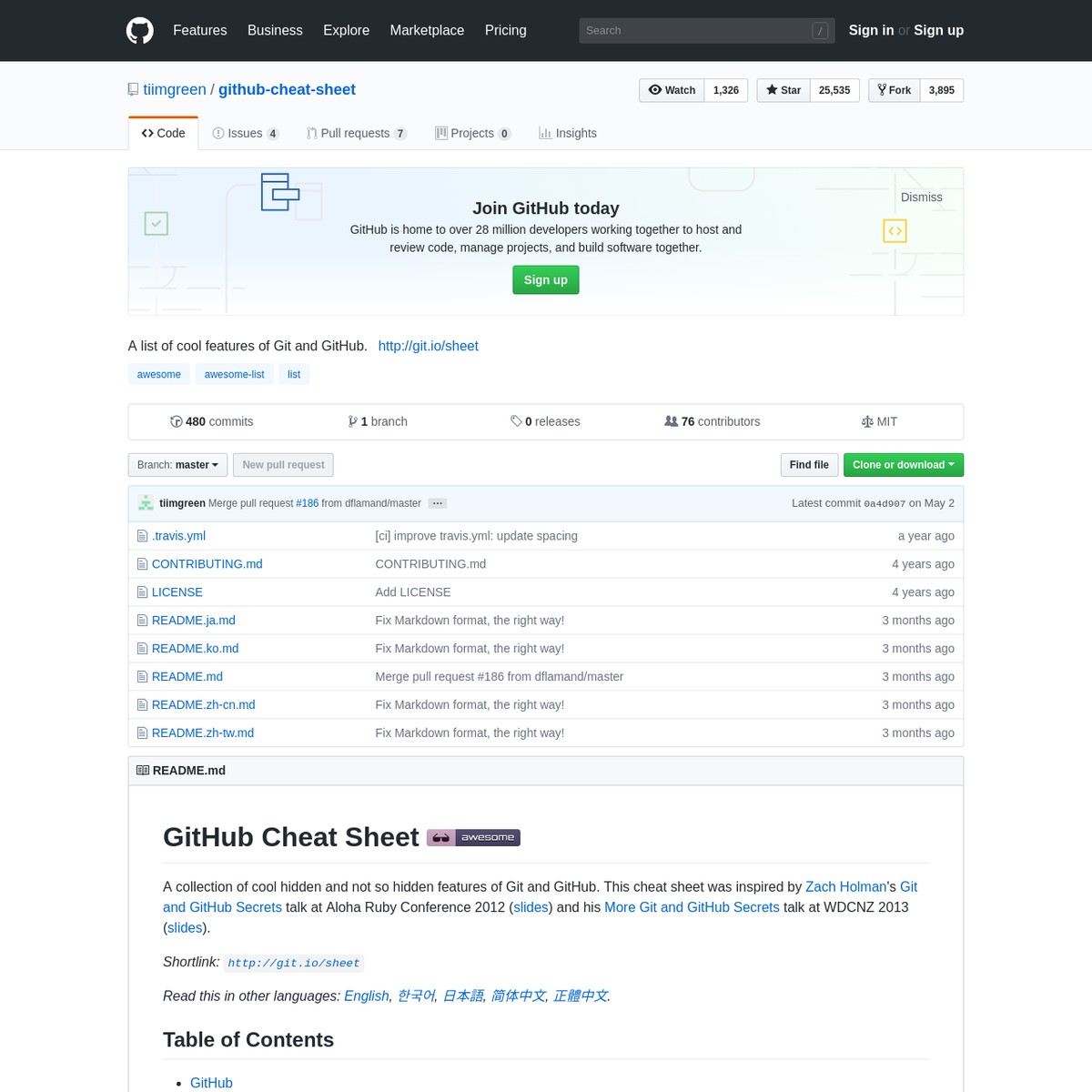View the 480 commits history
This screenshot has width=1092, height=1092.
pos(211,421)
